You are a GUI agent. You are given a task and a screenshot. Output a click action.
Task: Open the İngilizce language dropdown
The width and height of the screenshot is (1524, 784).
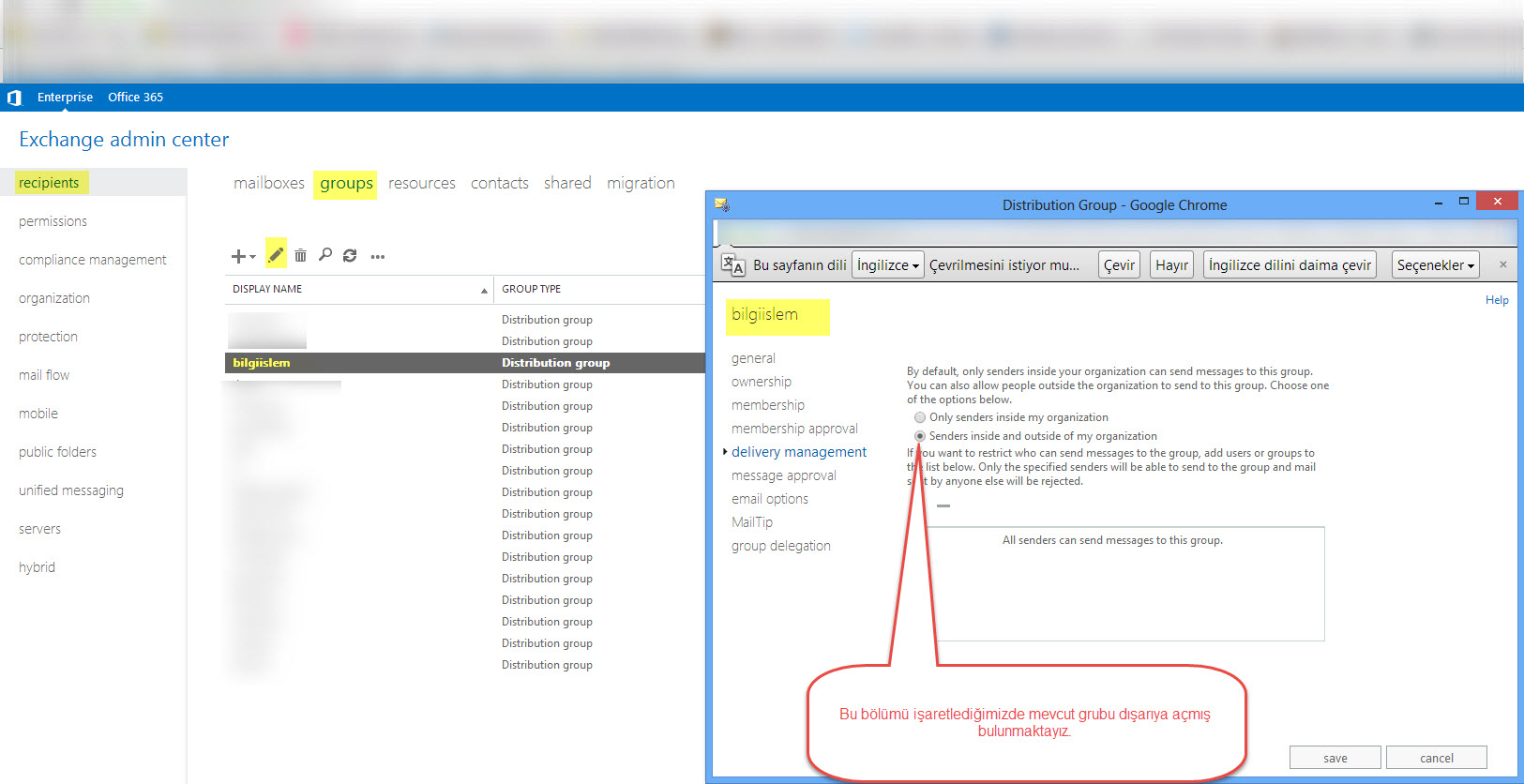click(888, 265)
